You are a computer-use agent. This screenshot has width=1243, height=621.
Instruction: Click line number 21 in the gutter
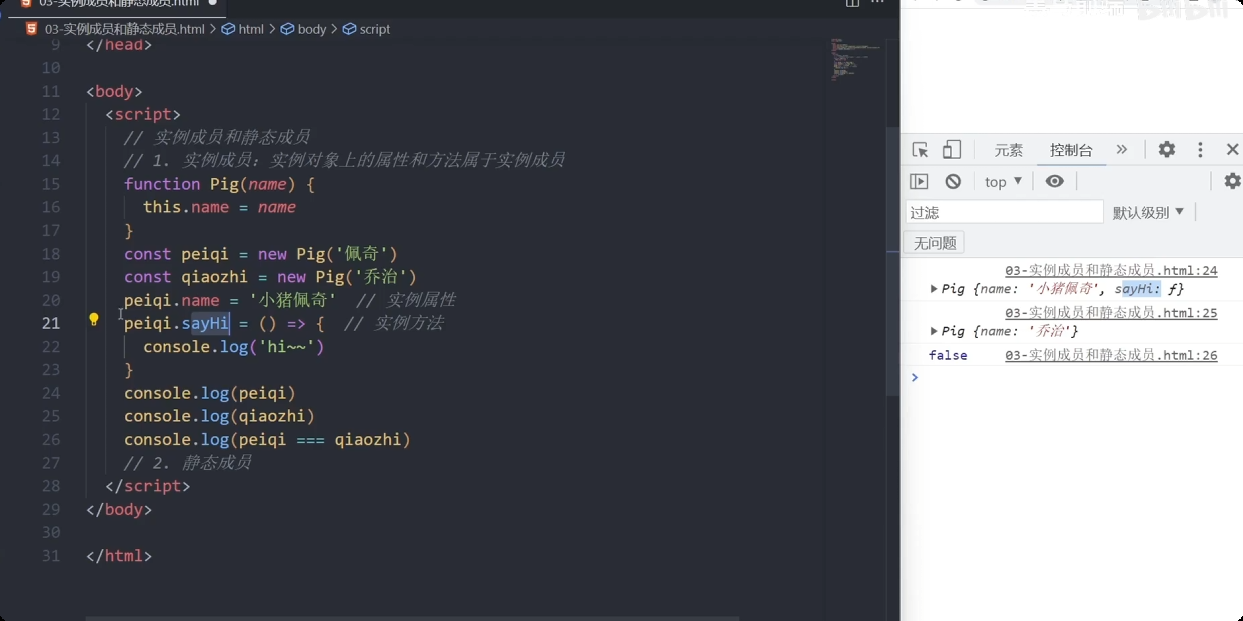coord(50,323)
